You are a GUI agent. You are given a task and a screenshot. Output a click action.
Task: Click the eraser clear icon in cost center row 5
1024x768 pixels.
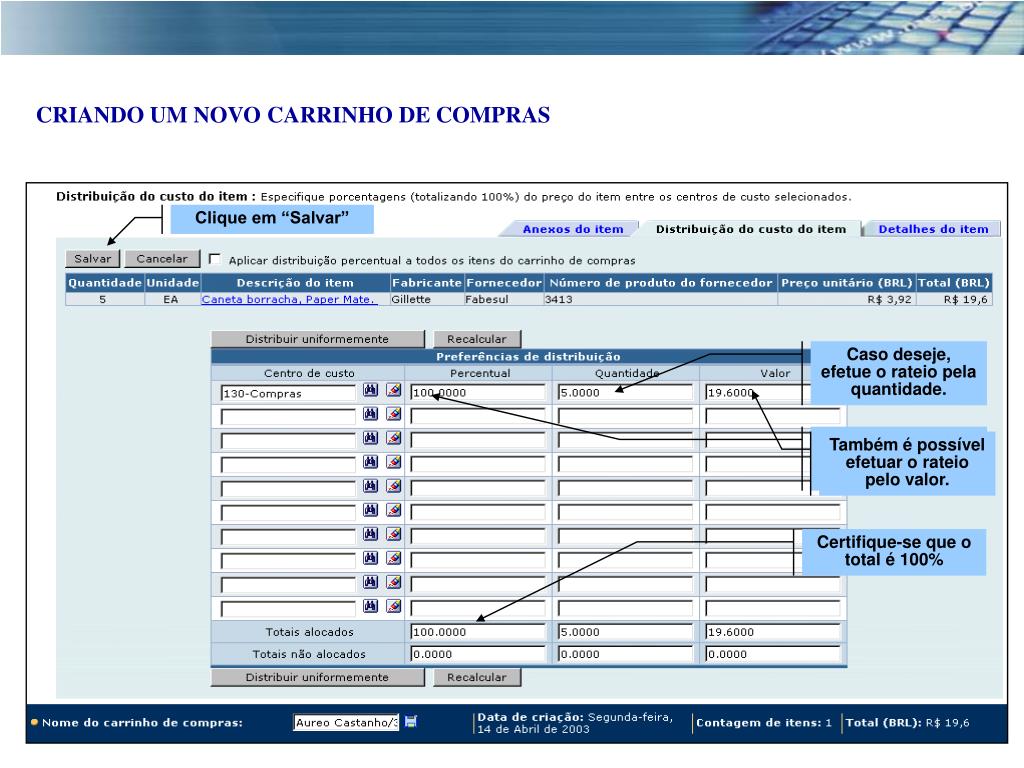(x=393, y=486)
